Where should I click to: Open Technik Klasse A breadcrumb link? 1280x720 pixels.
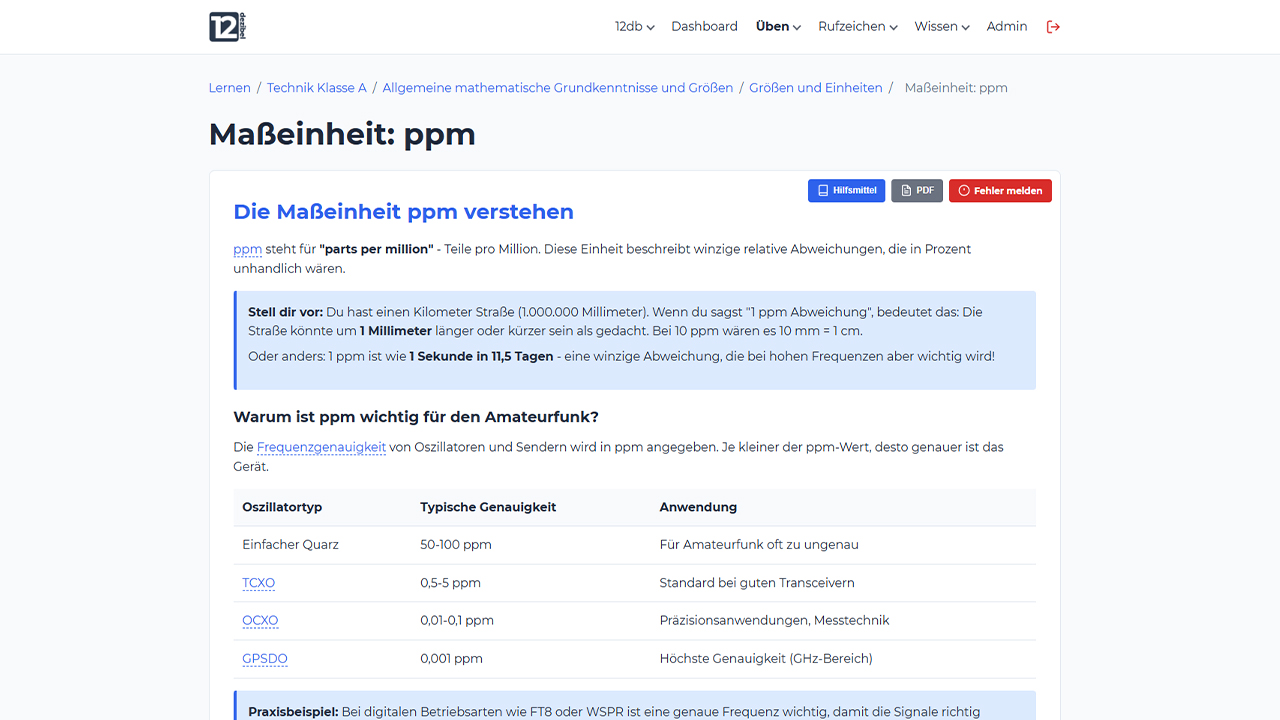tap(317, 88)
